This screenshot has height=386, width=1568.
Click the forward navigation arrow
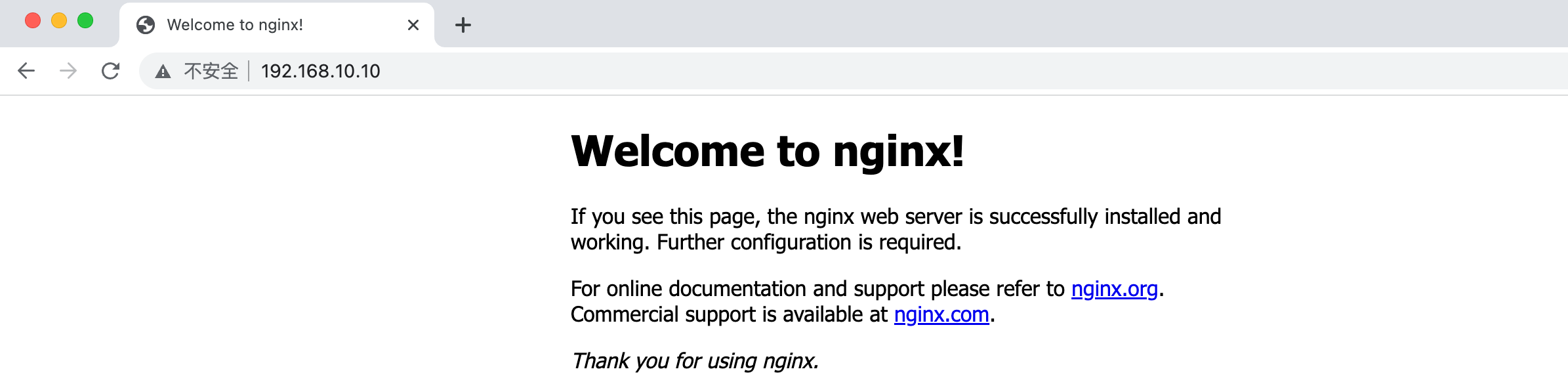tap(68, 71)
